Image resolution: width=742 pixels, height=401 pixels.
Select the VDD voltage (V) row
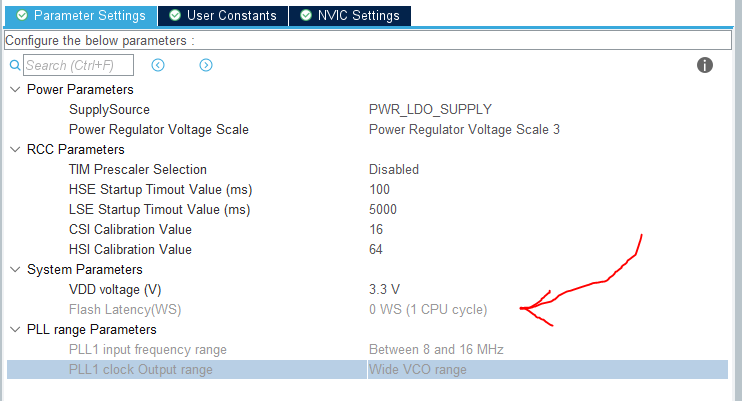pyautogui.click(x=114, y=289)
